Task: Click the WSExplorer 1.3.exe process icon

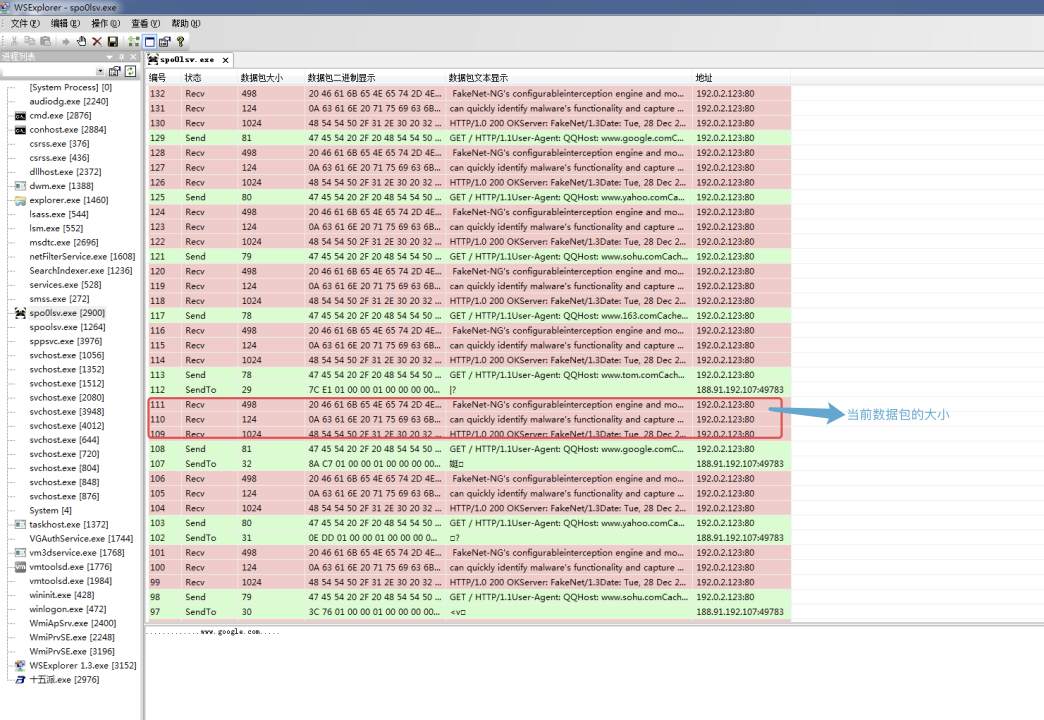Action: tap(20, 665)
